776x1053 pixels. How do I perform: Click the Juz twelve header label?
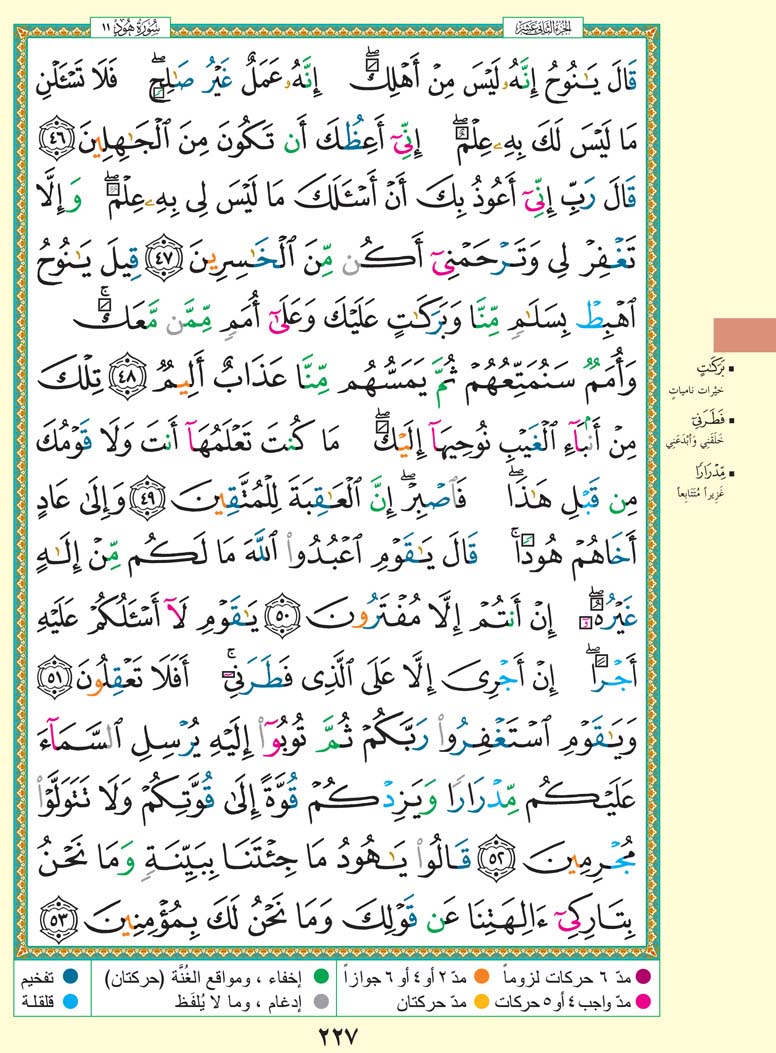point(547,25)
